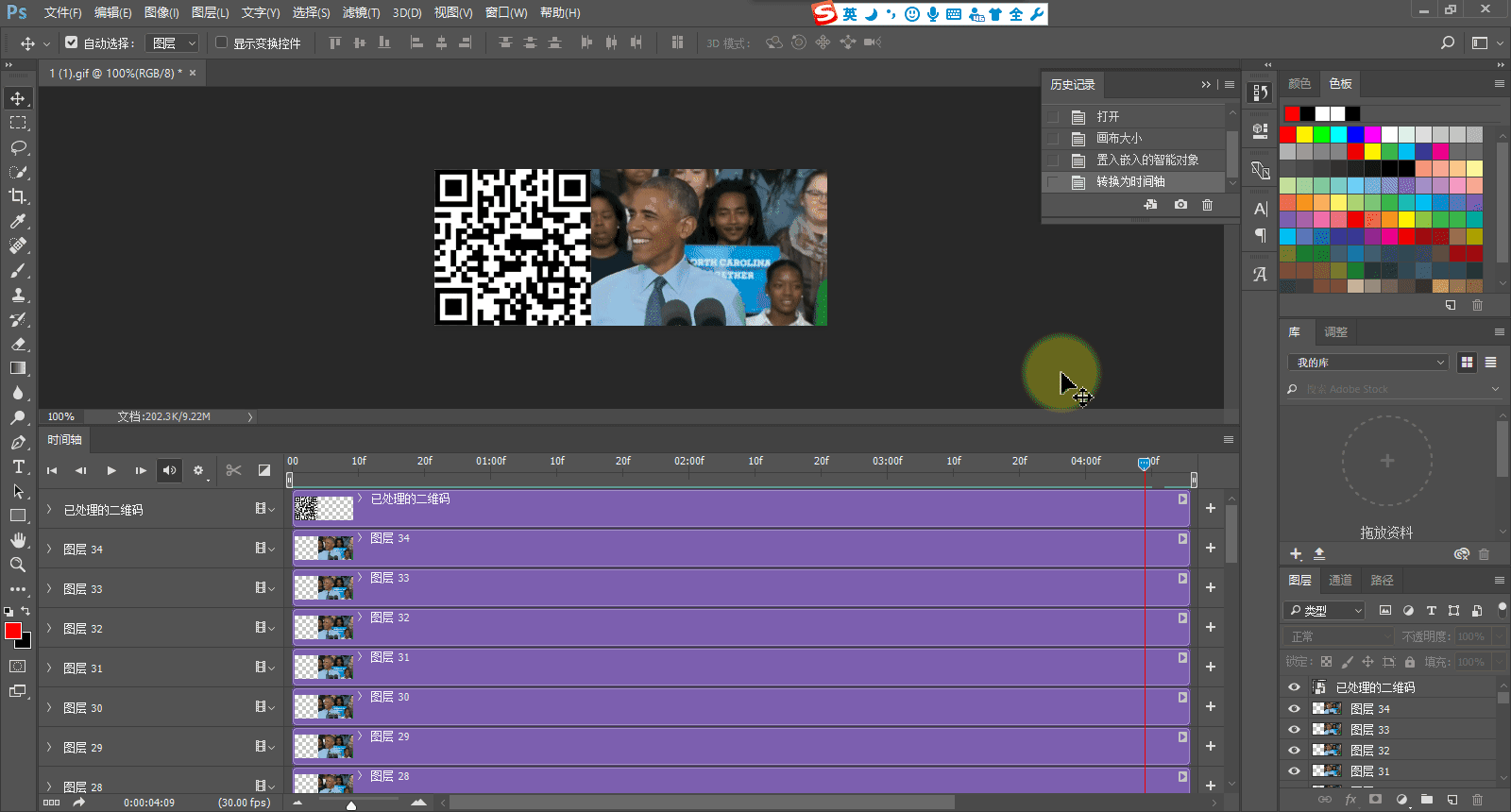Image resolution: width=1511 pixels, height=812 pixels.
Task: Switch to the 通道 channels tab
Action: [1340, 580]
